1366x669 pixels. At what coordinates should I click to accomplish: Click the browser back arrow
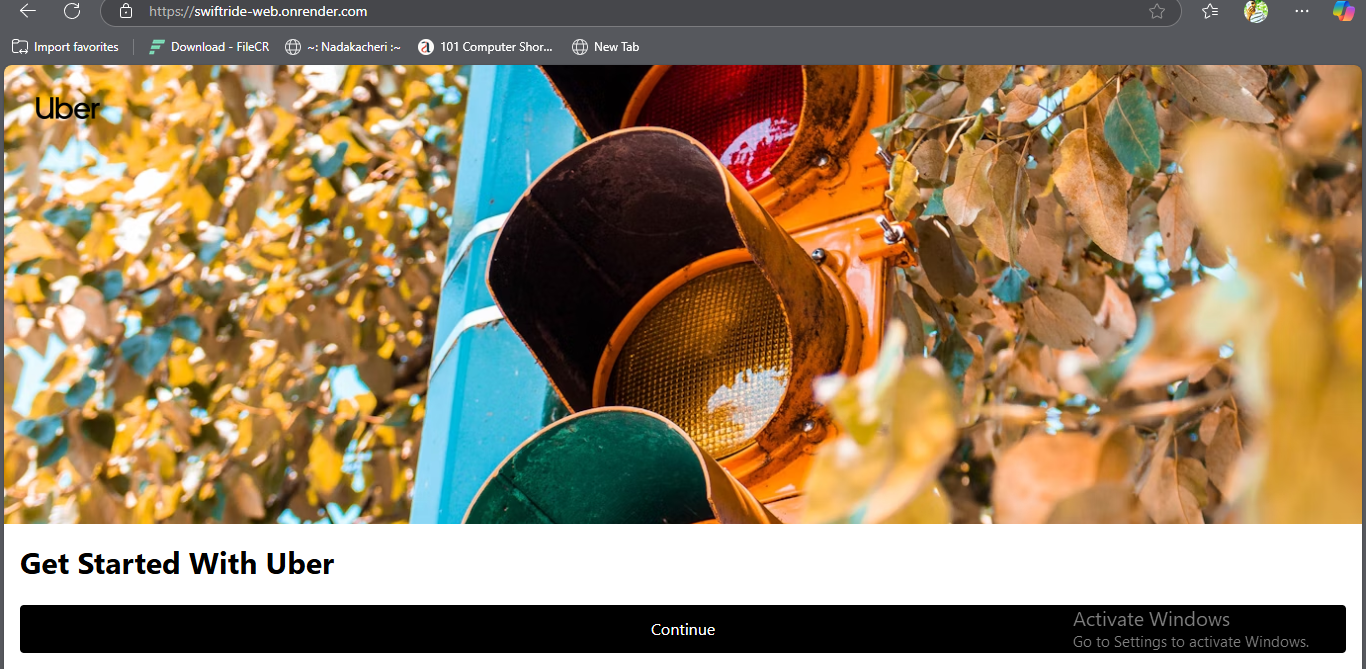tap(28, 11)
